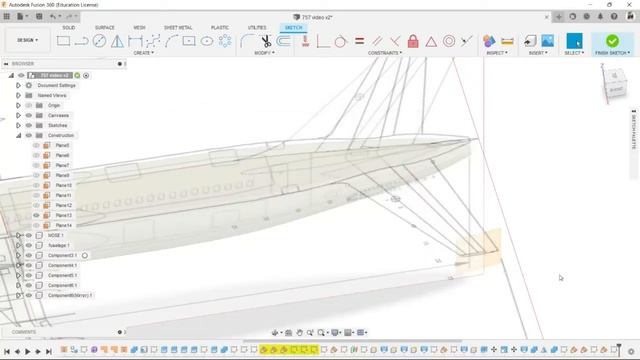The height and width of the screenshot is (360, 640).
Task: Open the new design tab plus button
Action: pos(559,17)
